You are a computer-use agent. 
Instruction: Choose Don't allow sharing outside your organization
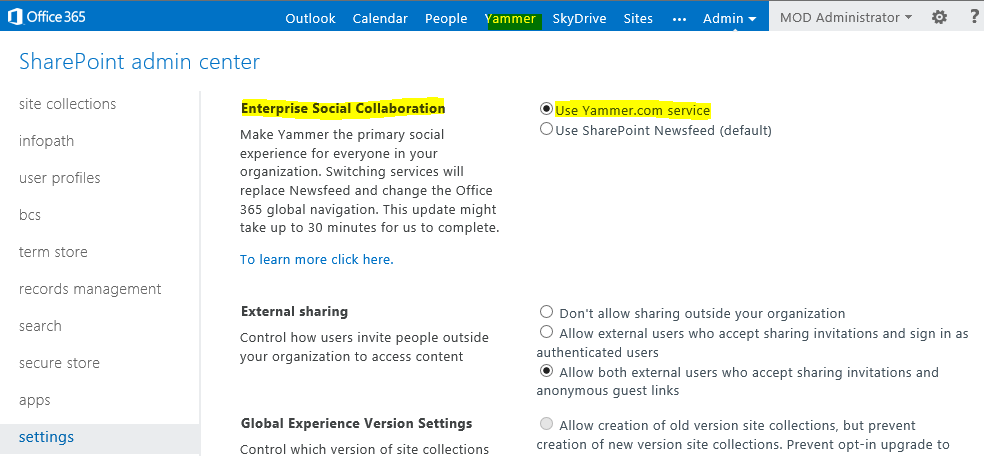(x=546, y=312)
